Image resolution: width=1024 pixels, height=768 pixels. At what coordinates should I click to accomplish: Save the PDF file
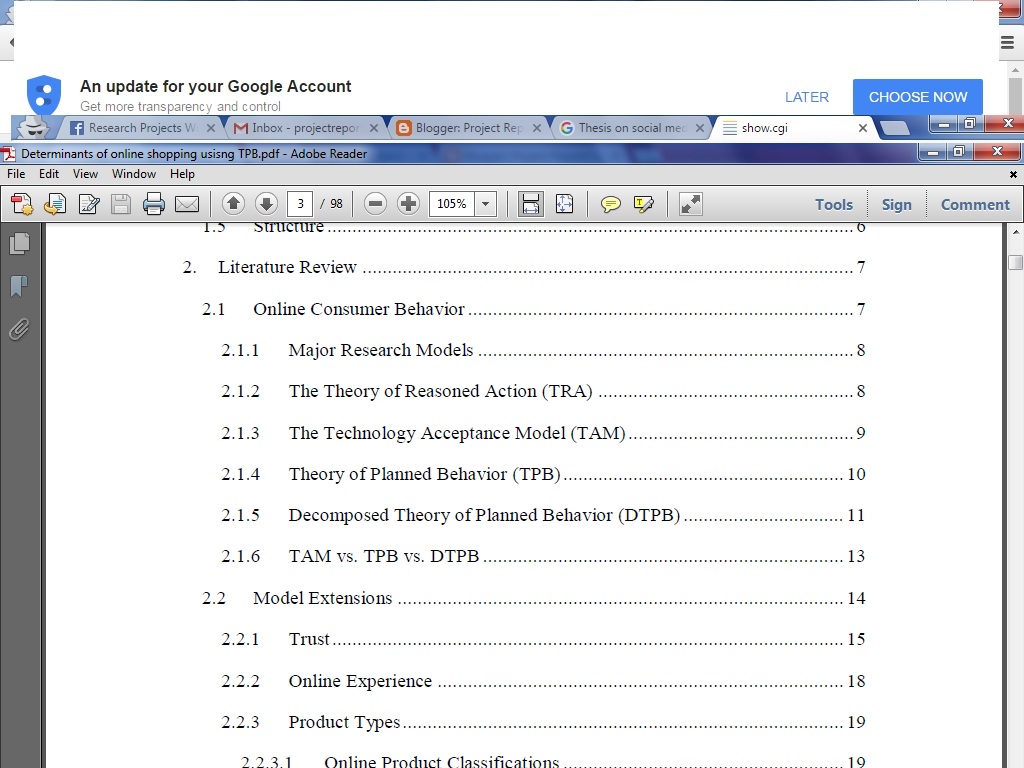[120, 204]
